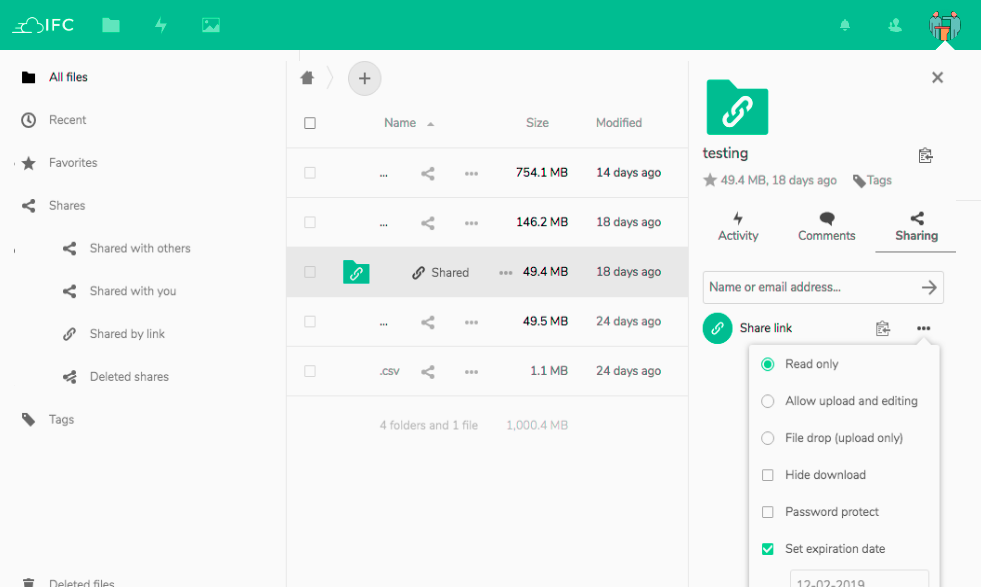Switch to the Activity tab in details
Viewport: 981px width, 587px height.
[x=738, y=227]
